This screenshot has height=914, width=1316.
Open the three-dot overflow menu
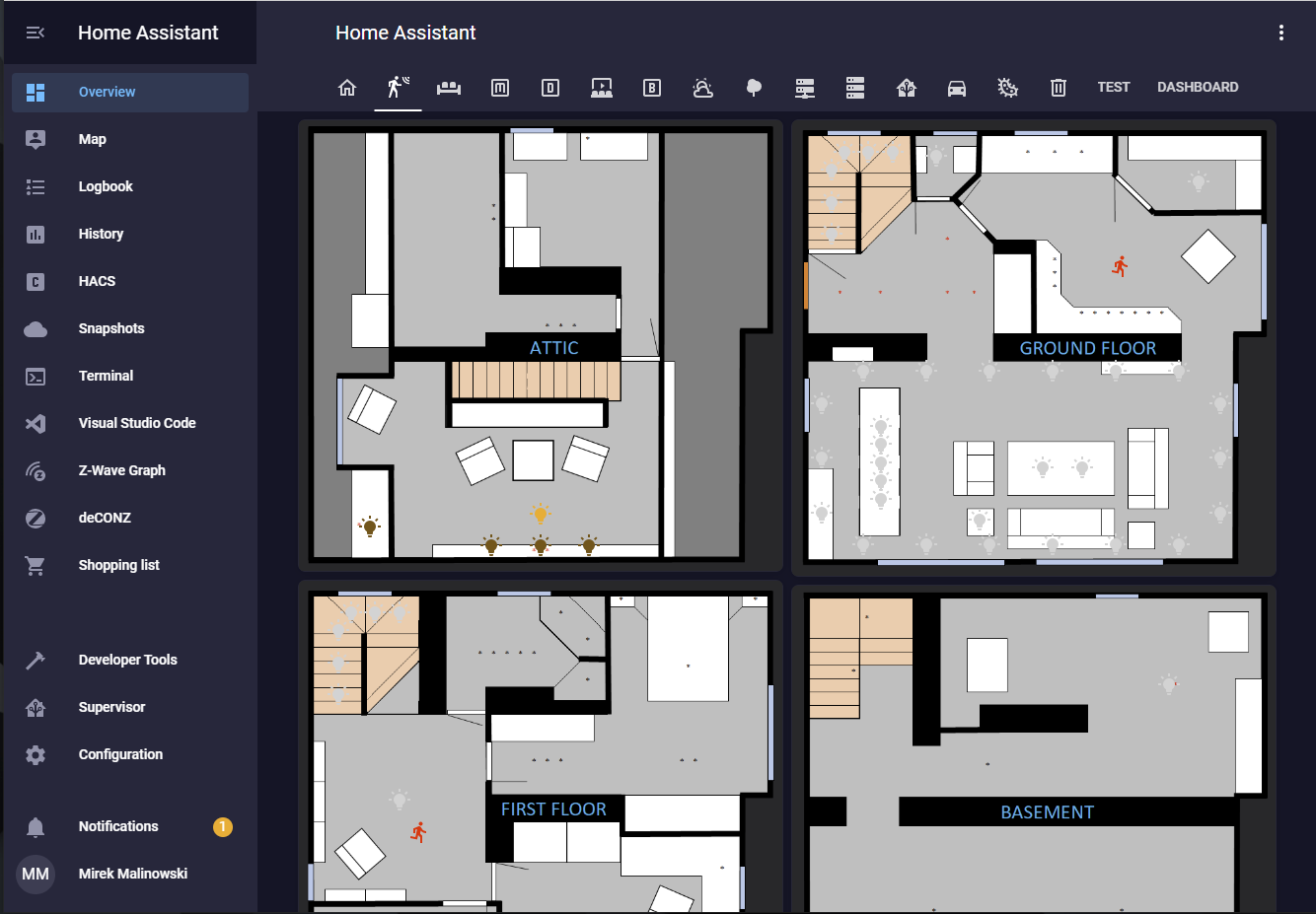tap(1281, 33)
